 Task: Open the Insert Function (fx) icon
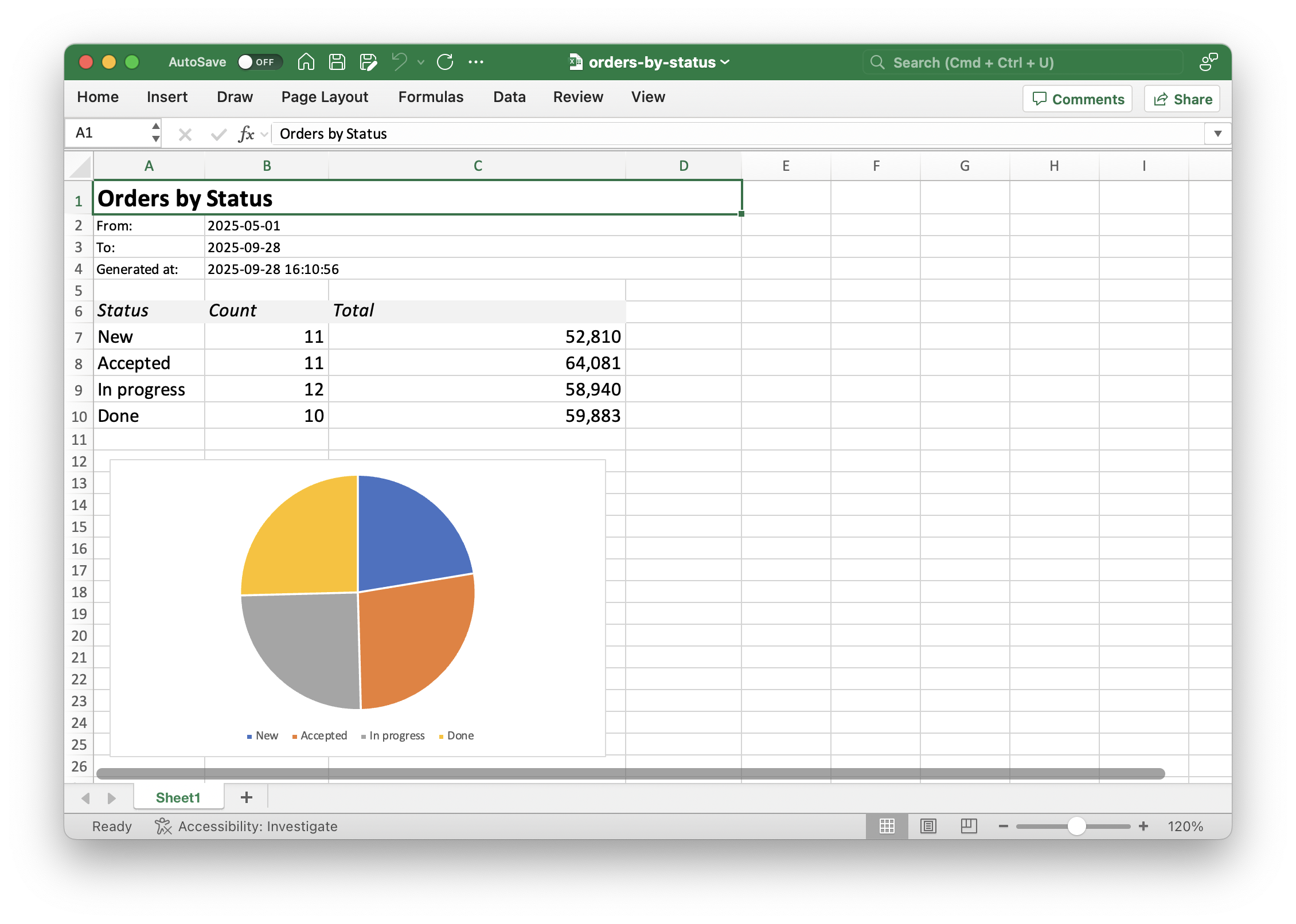[x=247, y=133]
